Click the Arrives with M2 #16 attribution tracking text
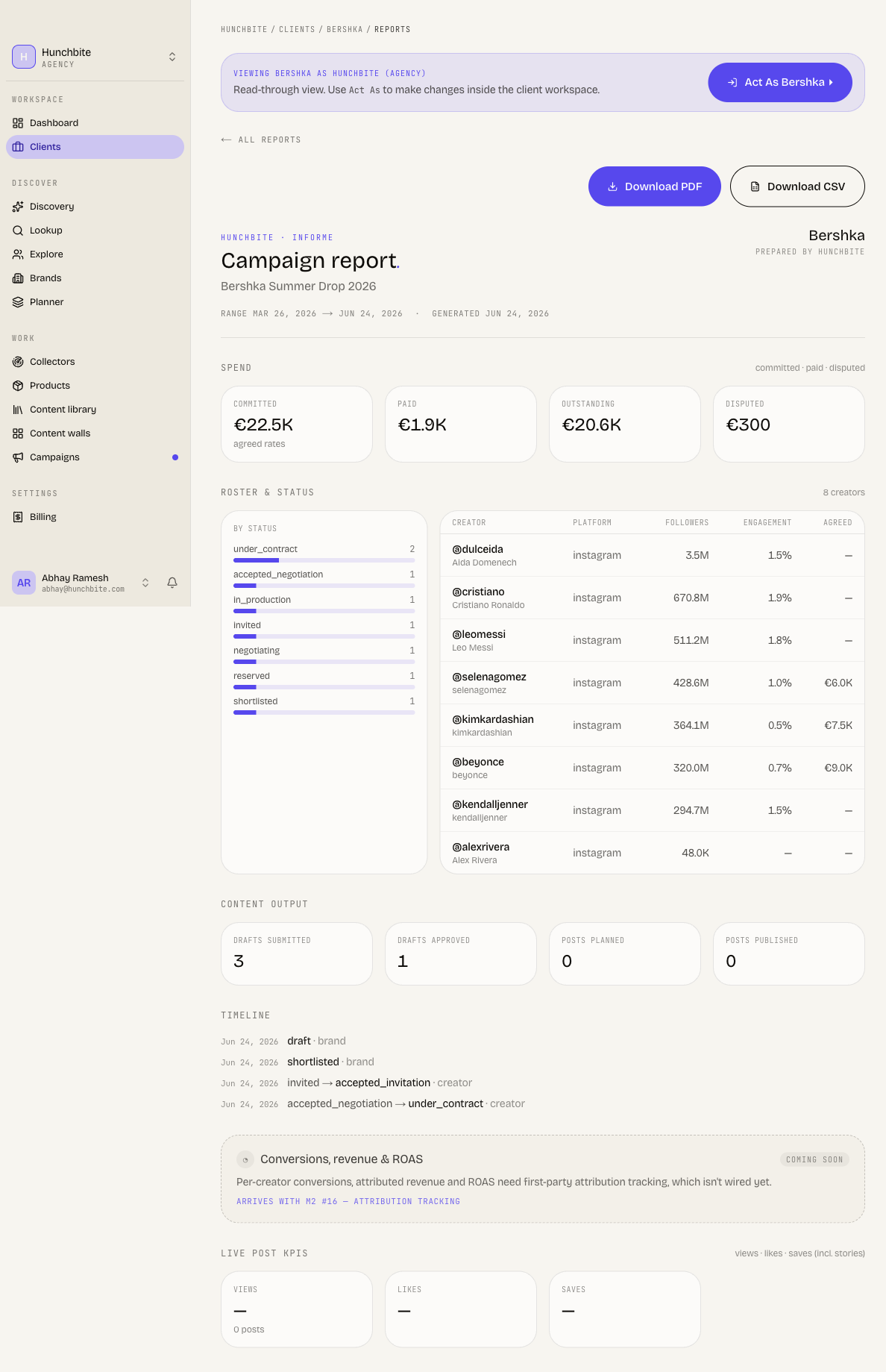 [x=348, y=1201]
